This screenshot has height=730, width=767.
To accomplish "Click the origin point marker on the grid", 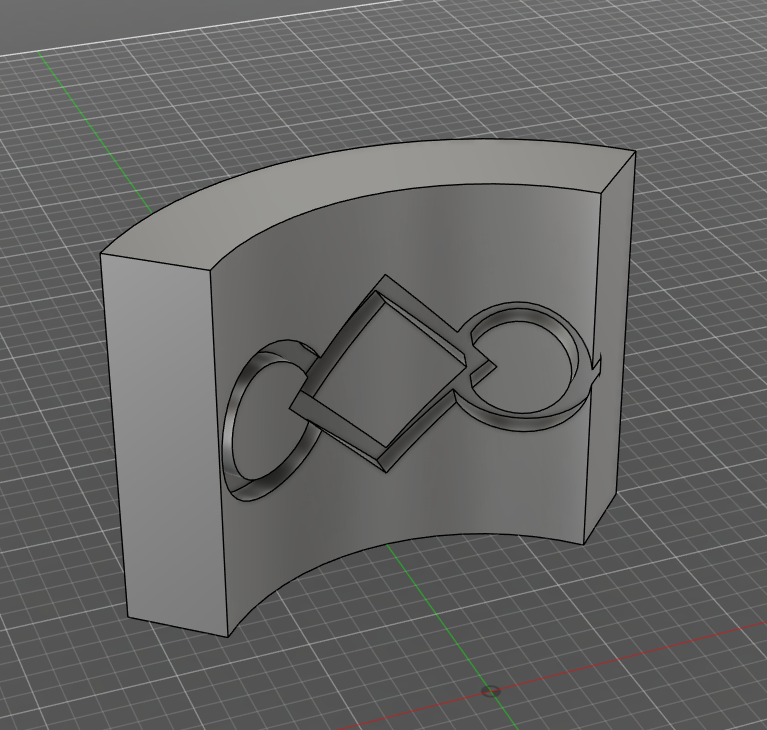I will tap(491, 691).
